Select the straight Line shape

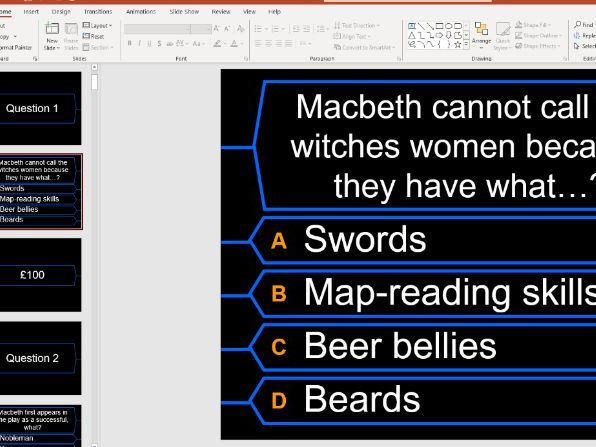pyautogui.click(x=421, y=26)
